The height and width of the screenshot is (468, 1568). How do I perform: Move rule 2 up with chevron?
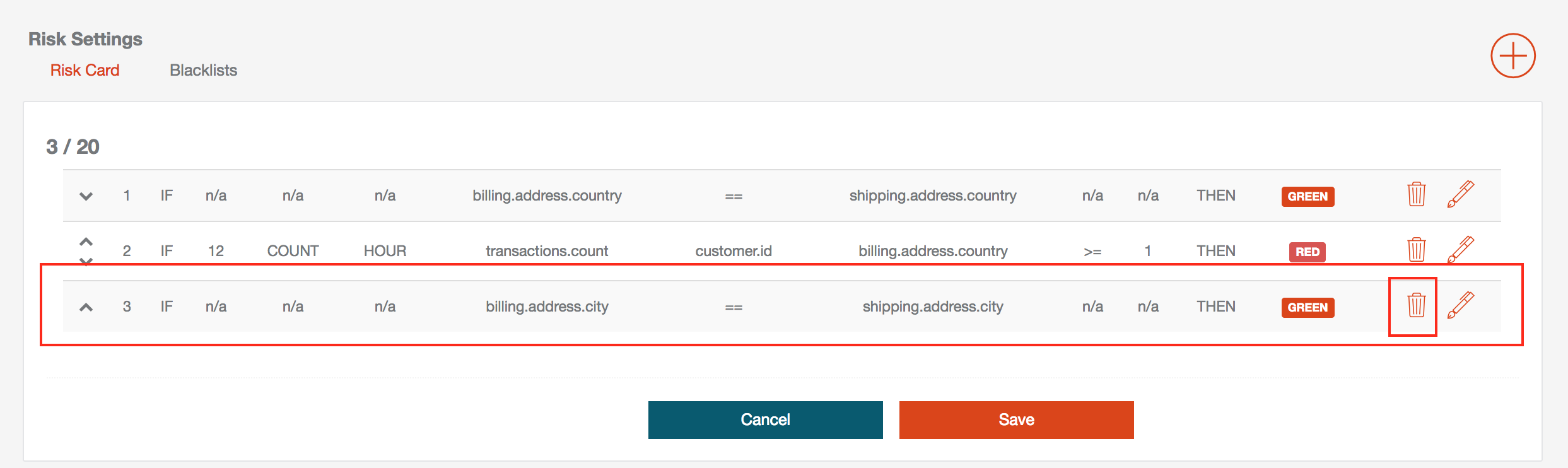pos(86,242)
